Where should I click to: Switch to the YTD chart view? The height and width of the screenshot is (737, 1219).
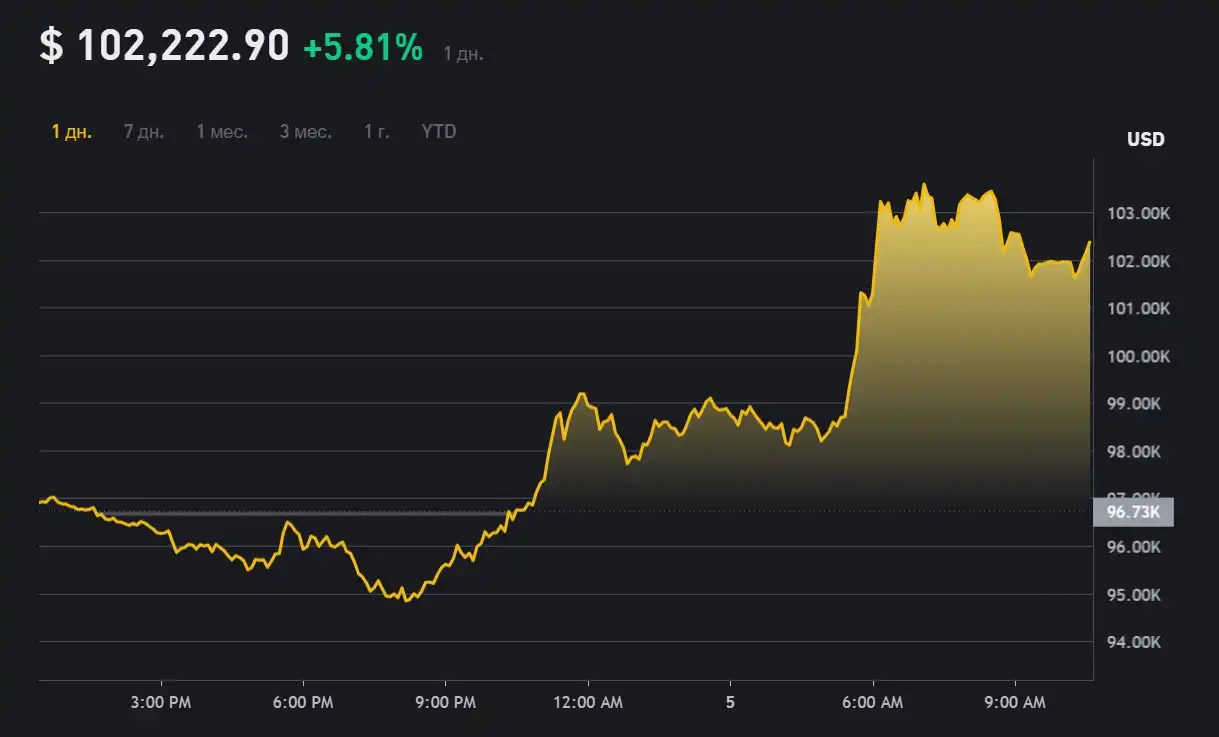point(439,131)
